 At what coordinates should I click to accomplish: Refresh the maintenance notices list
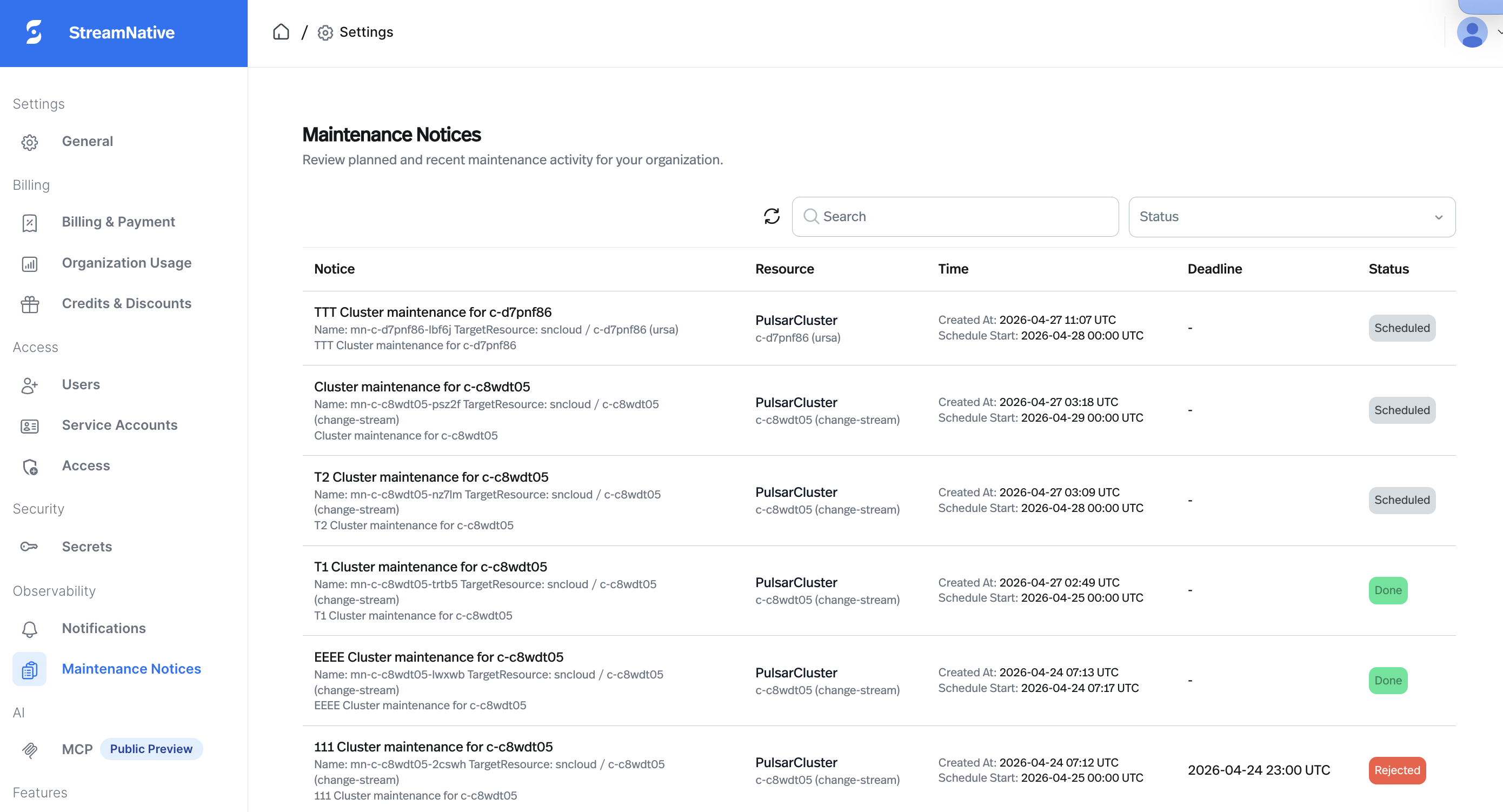click(772, 216)
